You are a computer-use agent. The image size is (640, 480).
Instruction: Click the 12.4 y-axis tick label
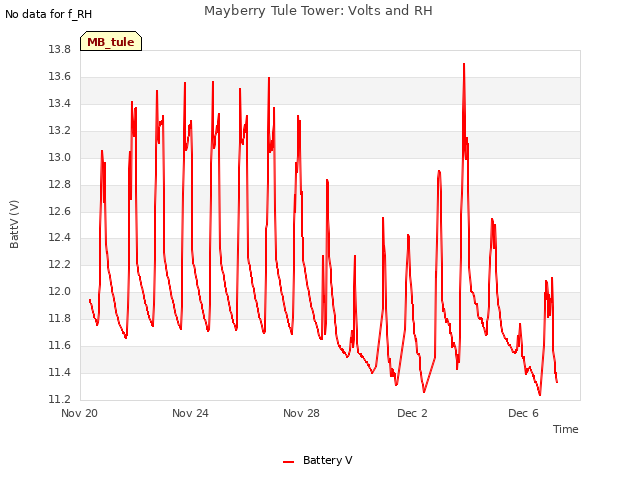[60, 238]
